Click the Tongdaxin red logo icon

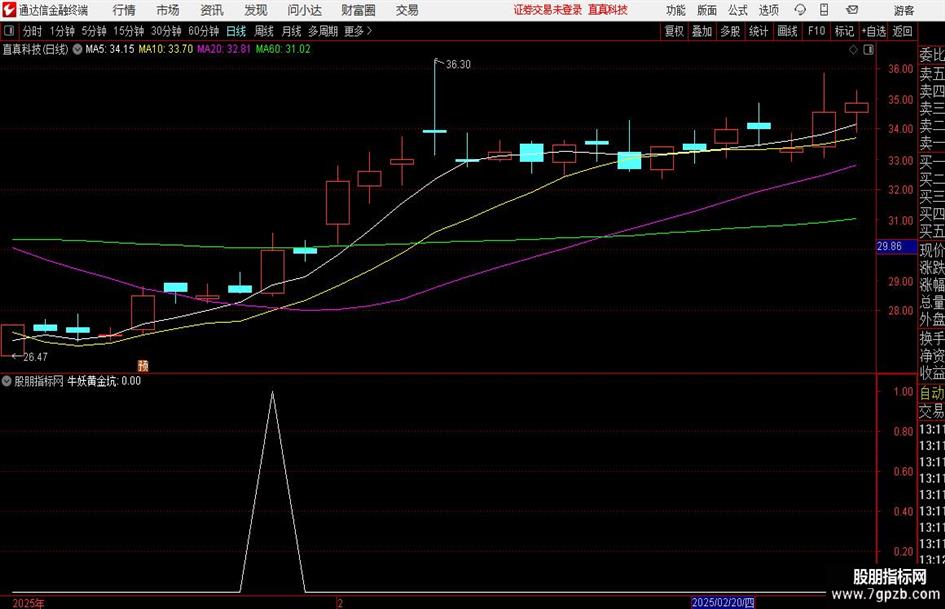(x=9, y=10)
